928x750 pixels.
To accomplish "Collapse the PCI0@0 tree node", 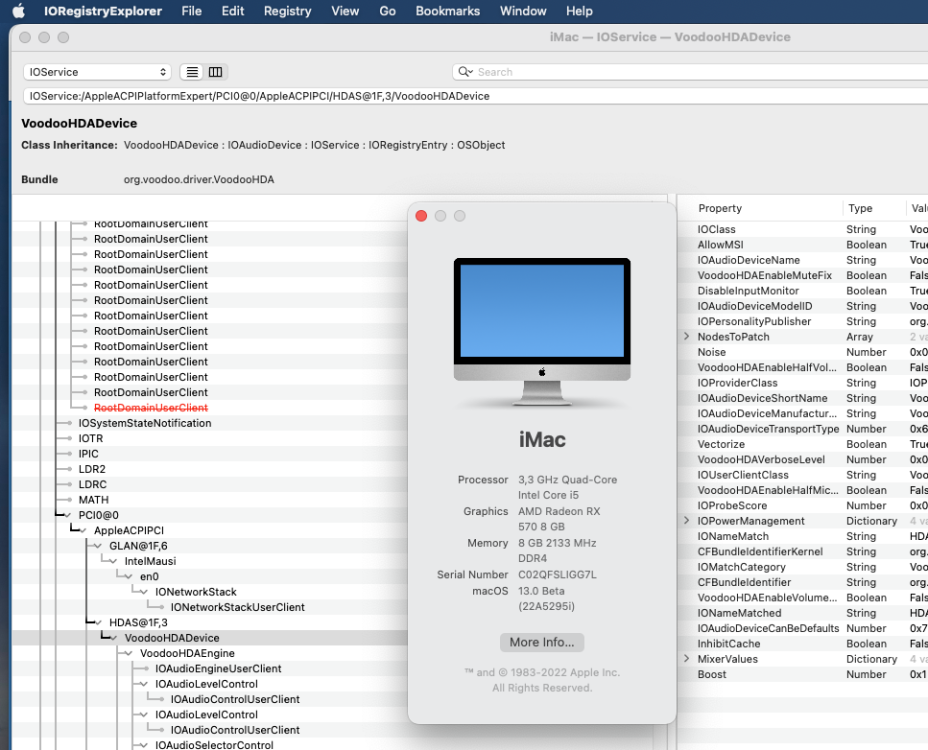I will point(68,516).
